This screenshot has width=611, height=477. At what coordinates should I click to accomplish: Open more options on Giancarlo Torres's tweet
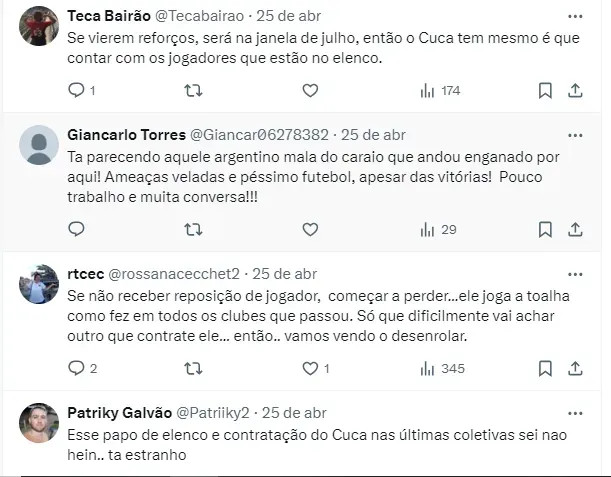coord(575,134)
